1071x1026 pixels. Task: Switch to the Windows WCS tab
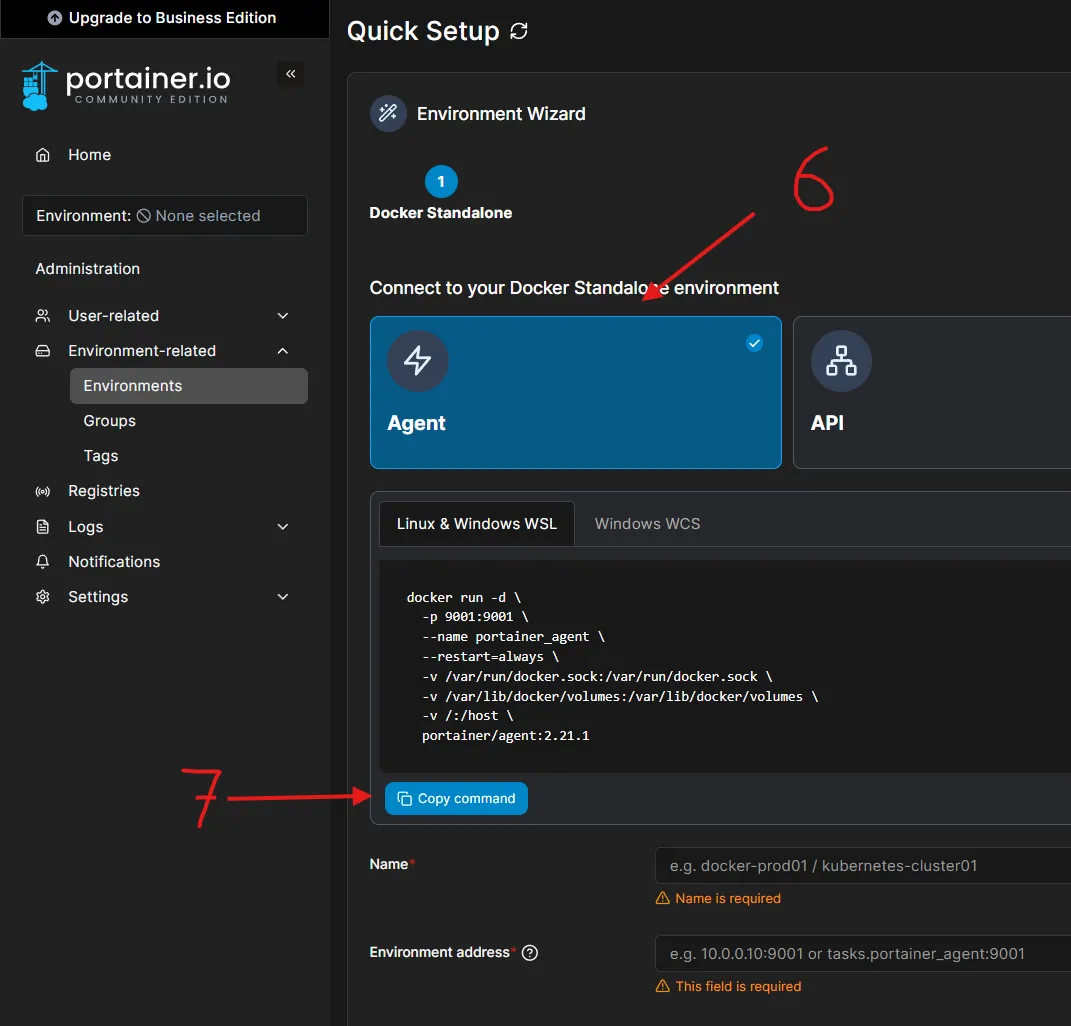pos(647,524)
